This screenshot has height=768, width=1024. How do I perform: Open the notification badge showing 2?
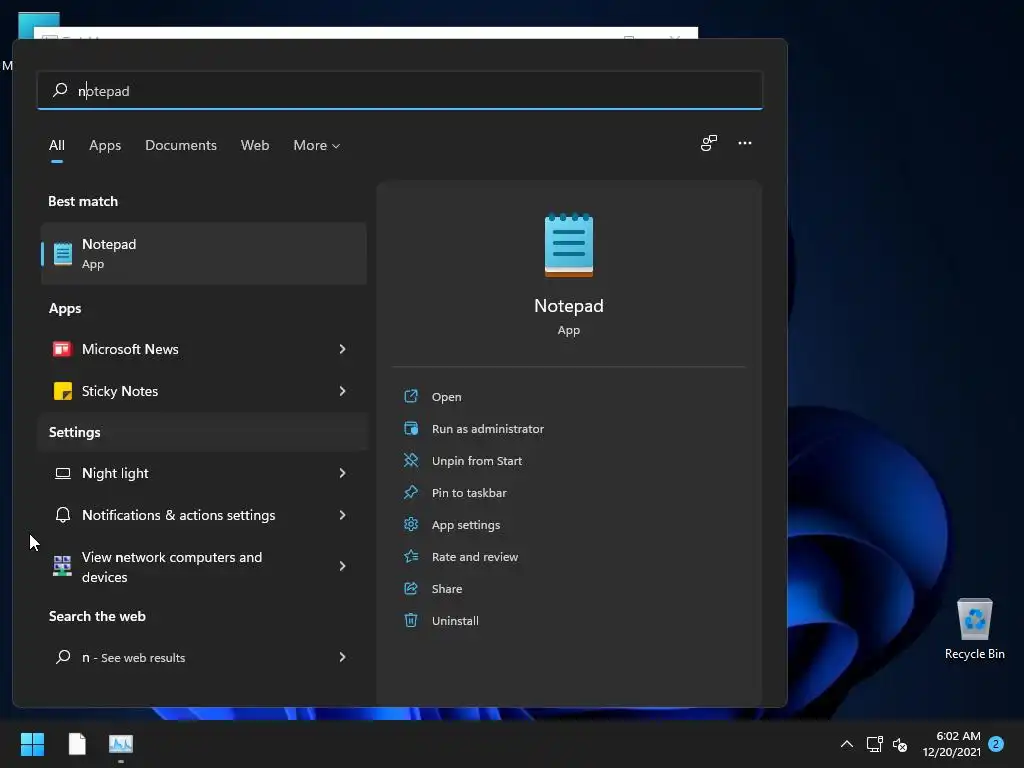[x=996, y=743]
